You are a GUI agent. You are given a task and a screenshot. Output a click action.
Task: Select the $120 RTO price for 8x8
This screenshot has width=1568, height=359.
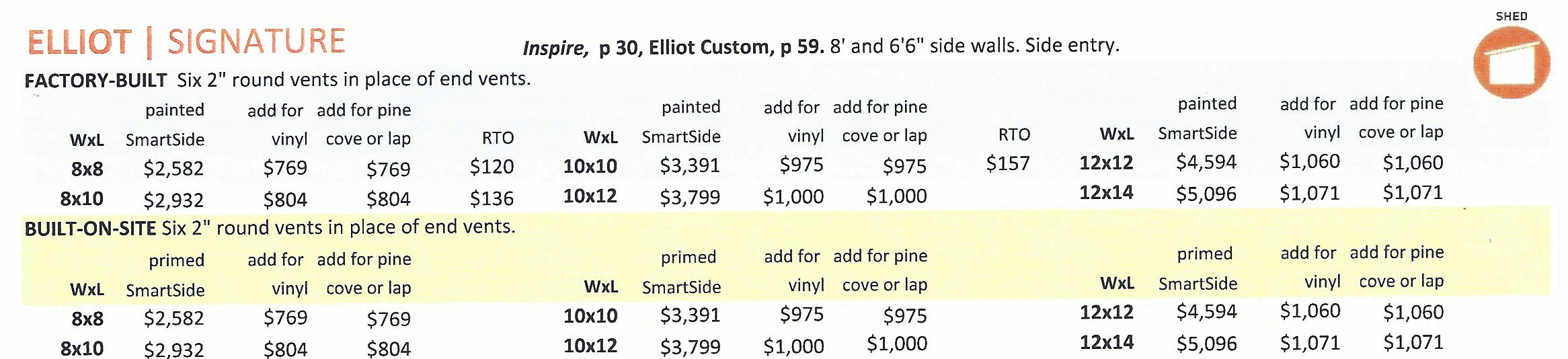pyautogui.click(x=492, y=167)
